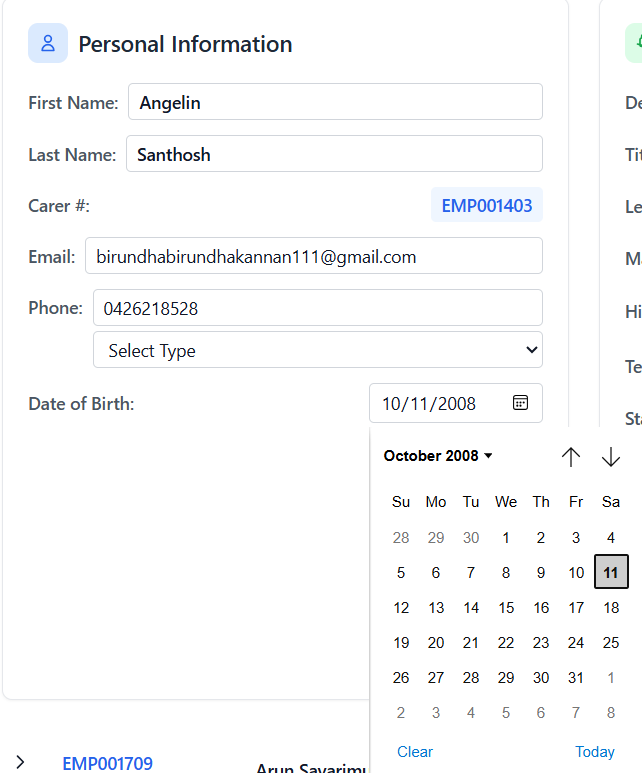Open the Select Type phone dropdown

pos(318,350)
